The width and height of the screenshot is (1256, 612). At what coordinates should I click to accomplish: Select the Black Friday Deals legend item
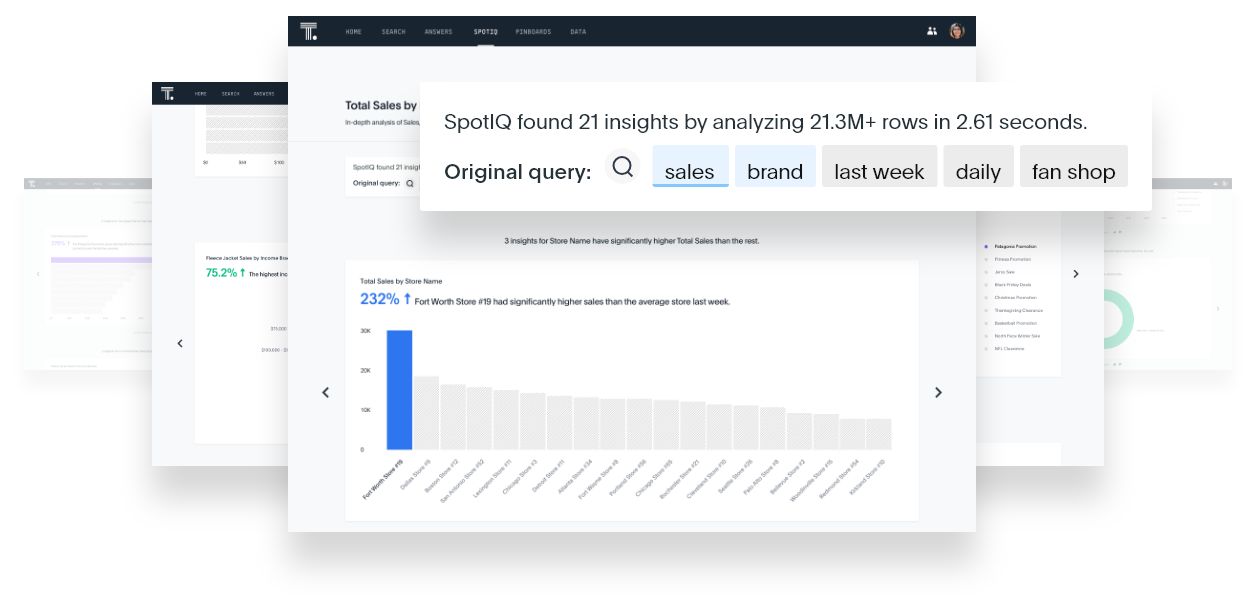[x=1015, y=285]
